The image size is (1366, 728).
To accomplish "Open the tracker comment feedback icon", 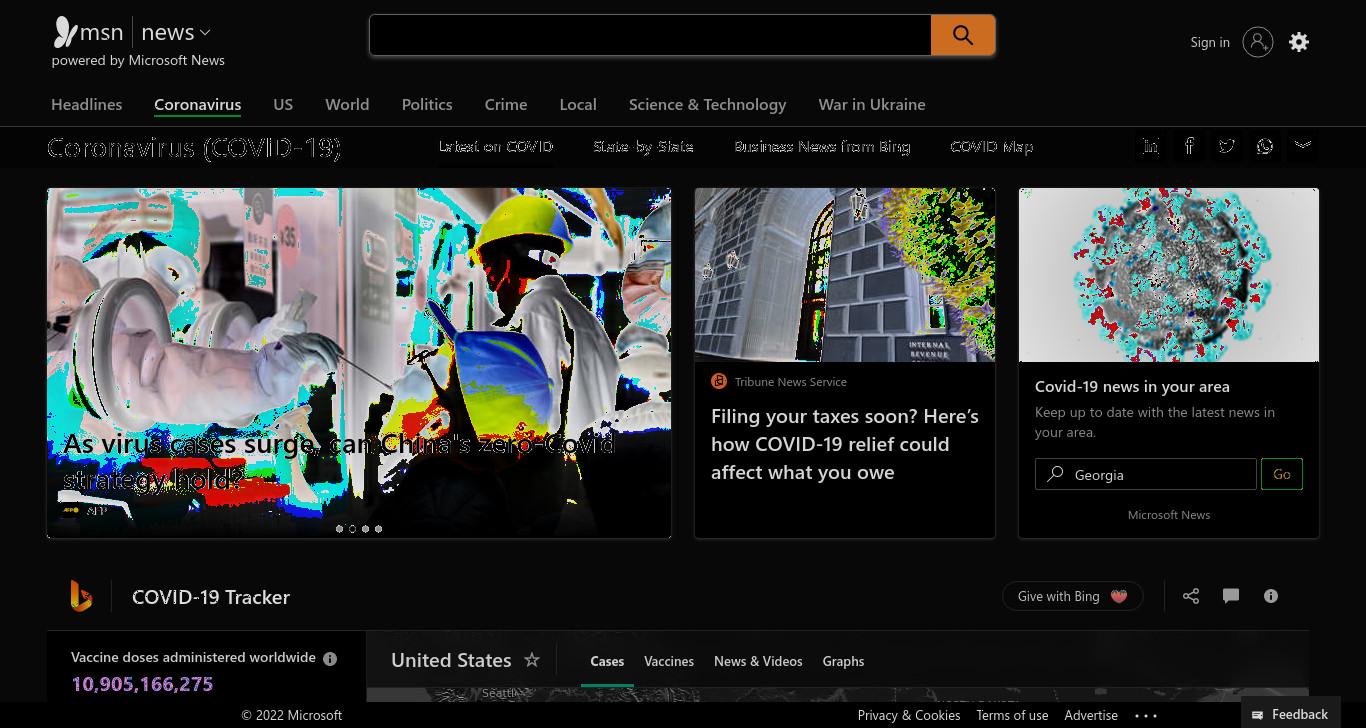I will [x=1231, y=596].
